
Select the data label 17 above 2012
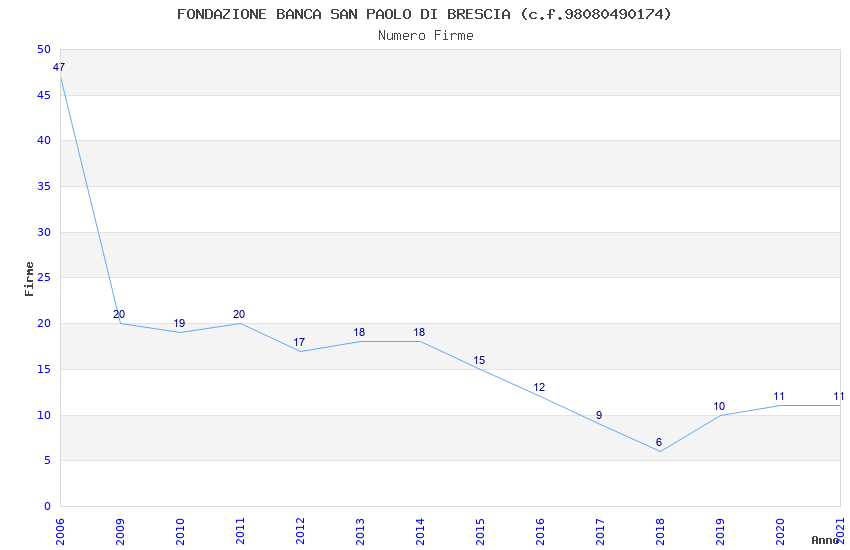pyautogui.click(x=299, y=342)
